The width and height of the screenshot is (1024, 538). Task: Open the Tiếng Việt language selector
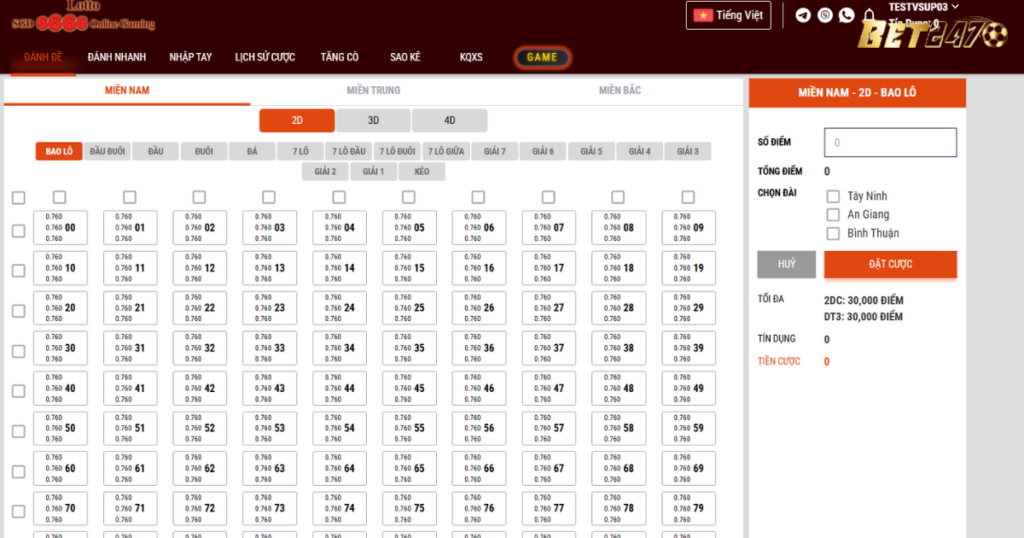point(728,15)
